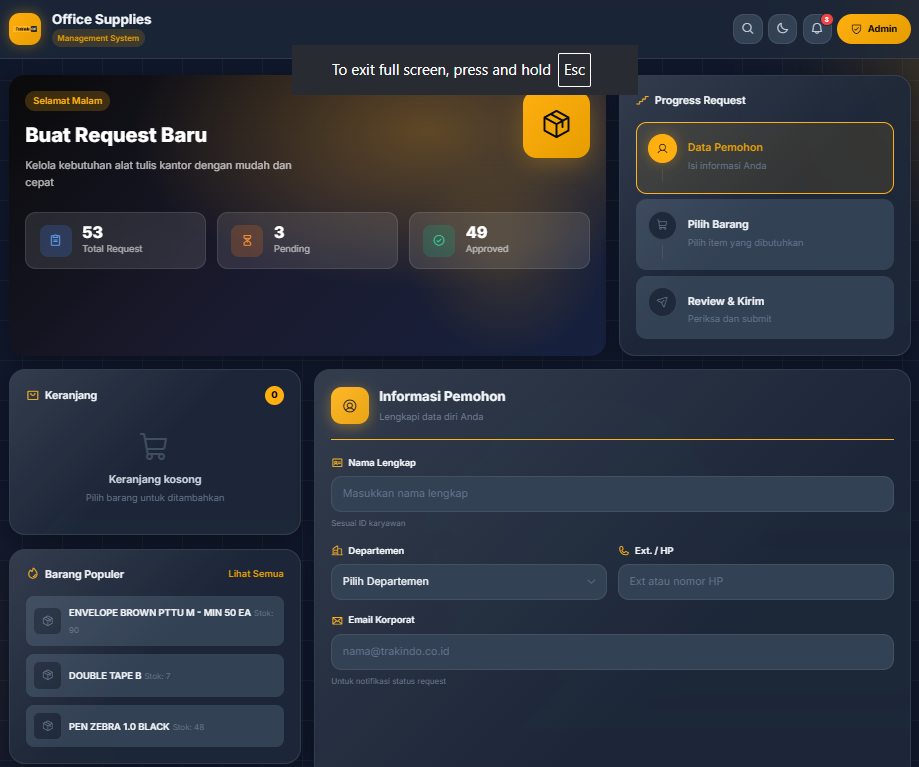Click the empty cart icon in Keranjang
The width and height of the screenshot is (919, 767).
[154, 446]
